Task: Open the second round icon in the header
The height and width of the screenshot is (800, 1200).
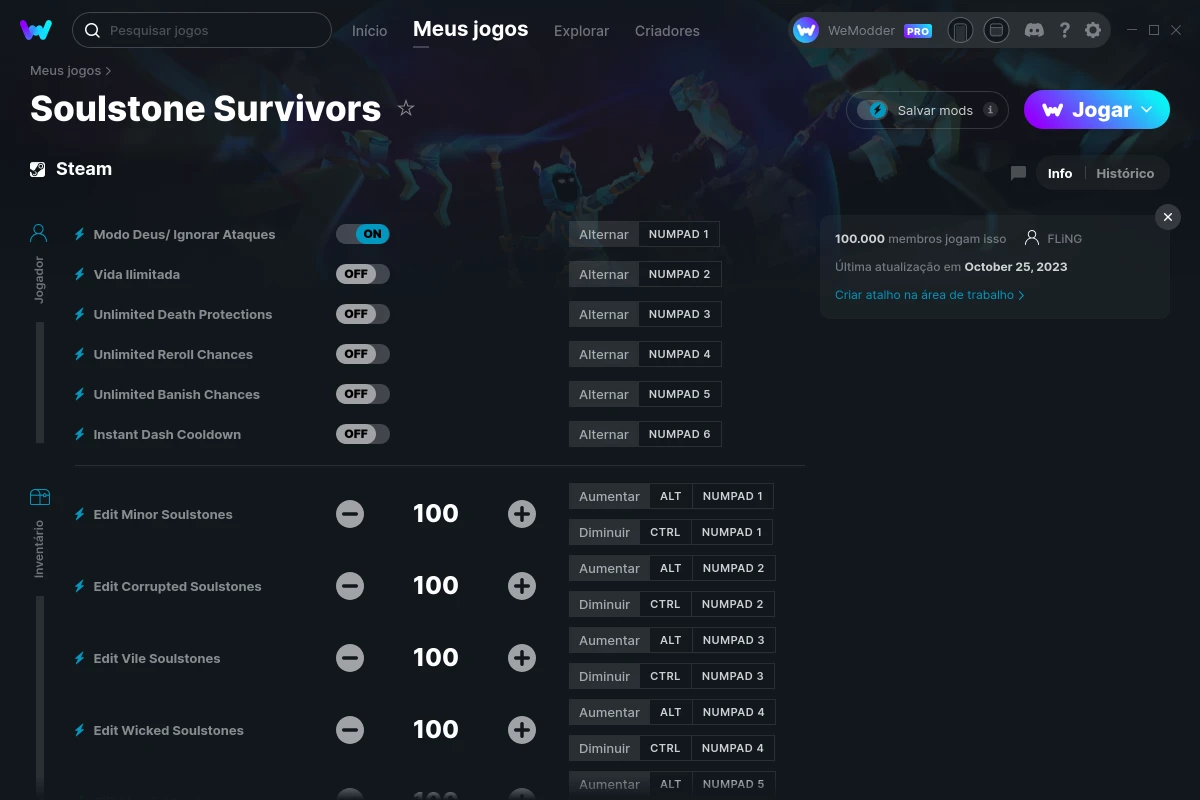Action: point(996,30)
